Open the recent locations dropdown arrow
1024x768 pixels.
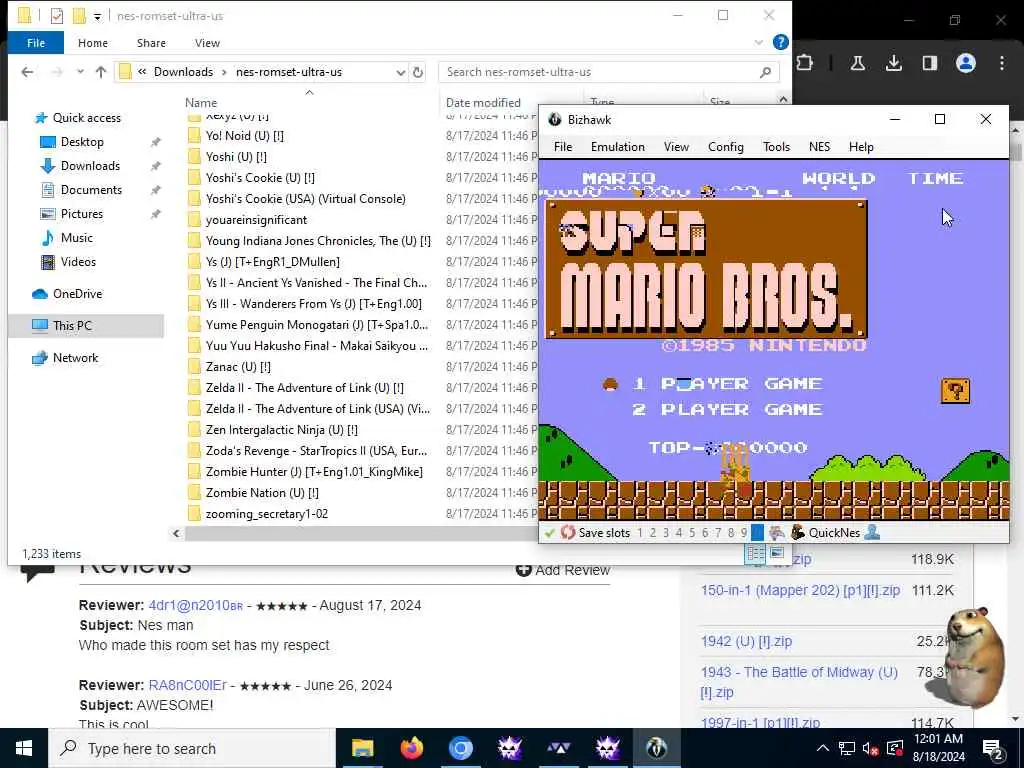(x=80, y=72)
